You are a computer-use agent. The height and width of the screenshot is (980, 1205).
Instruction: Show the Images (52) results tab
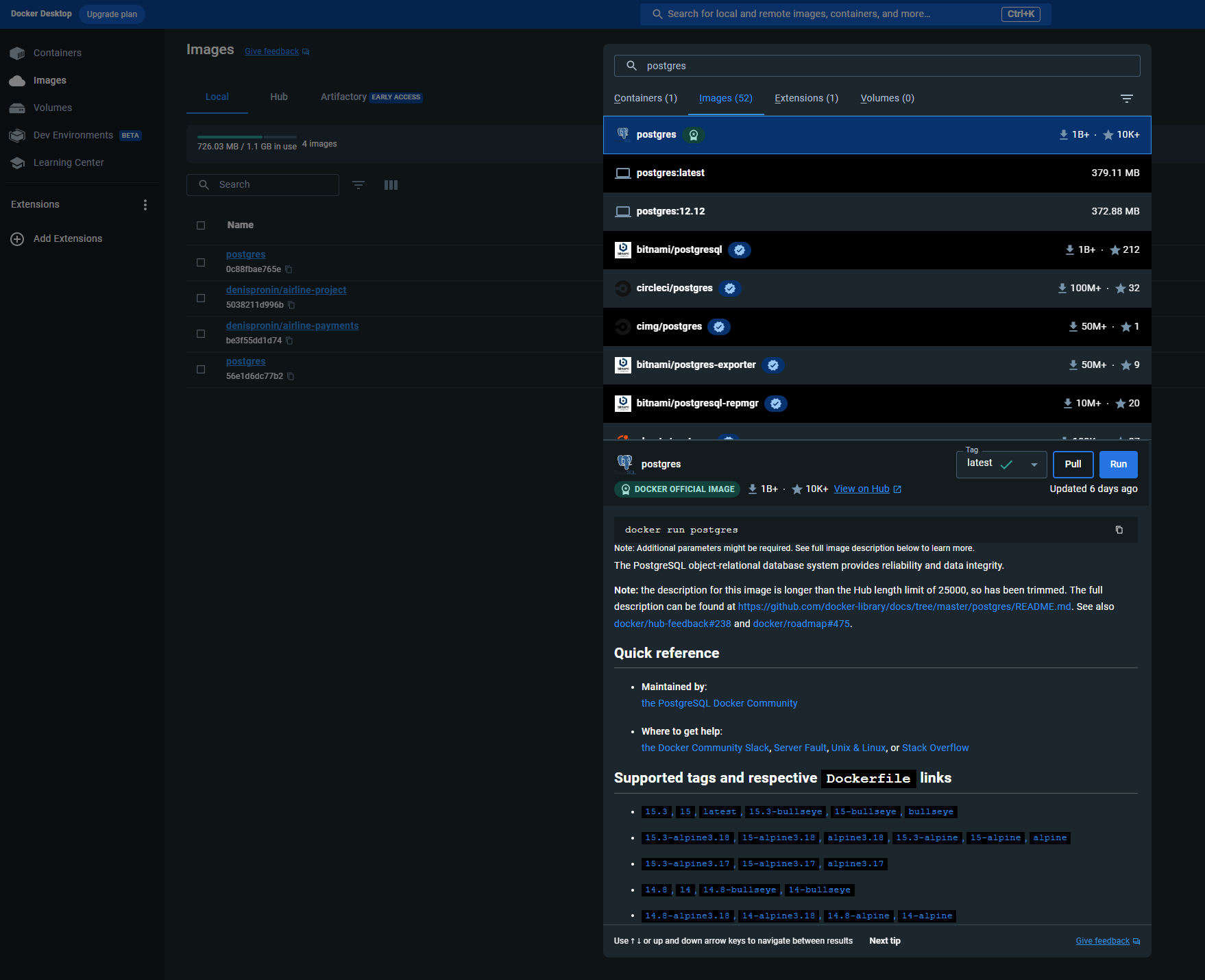tap(726, 99)
